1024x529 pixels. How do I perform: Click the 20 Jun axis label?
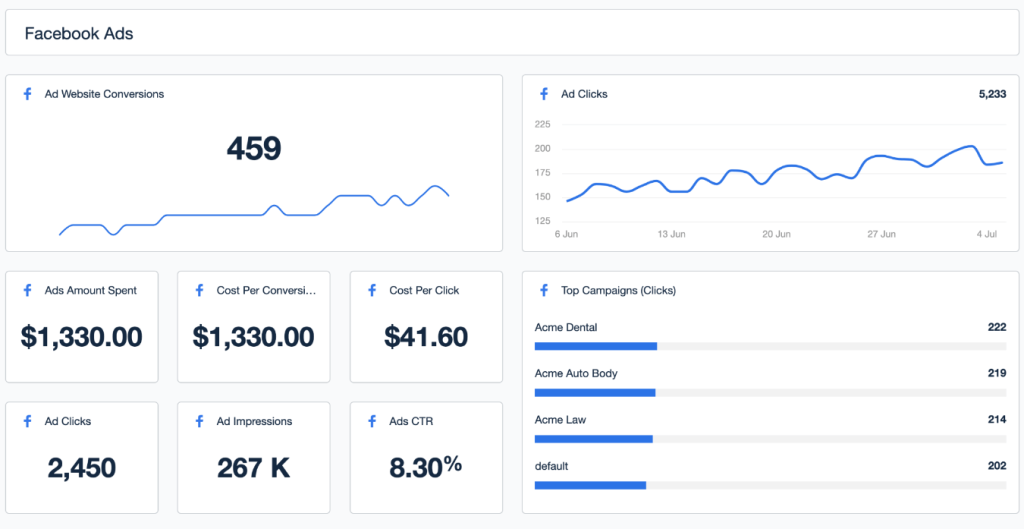[776, 234]
